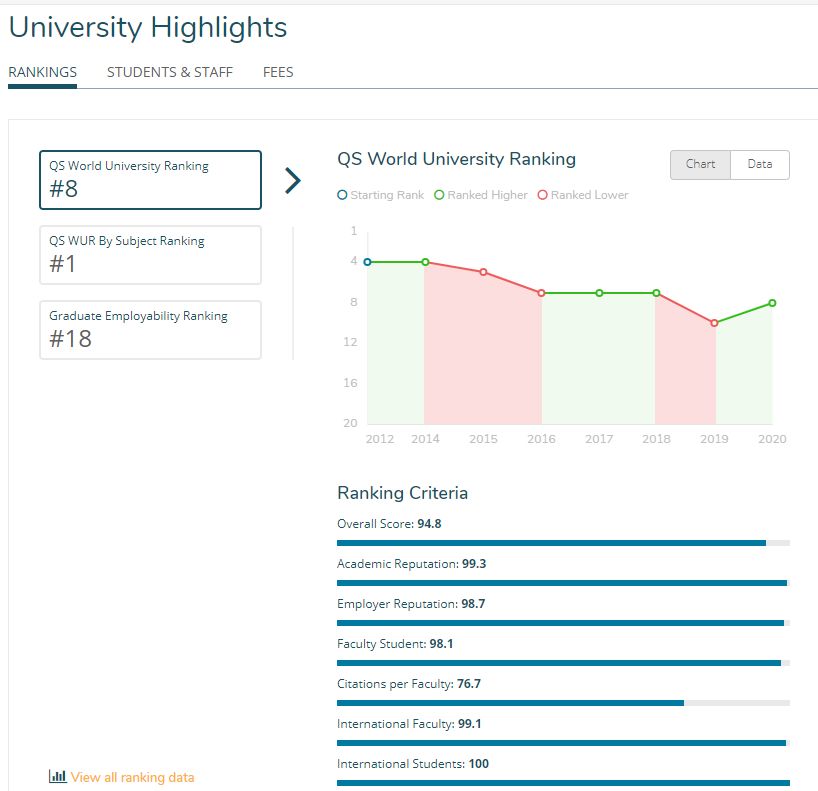Click the 2016 data point on chart

click(542, 293)
